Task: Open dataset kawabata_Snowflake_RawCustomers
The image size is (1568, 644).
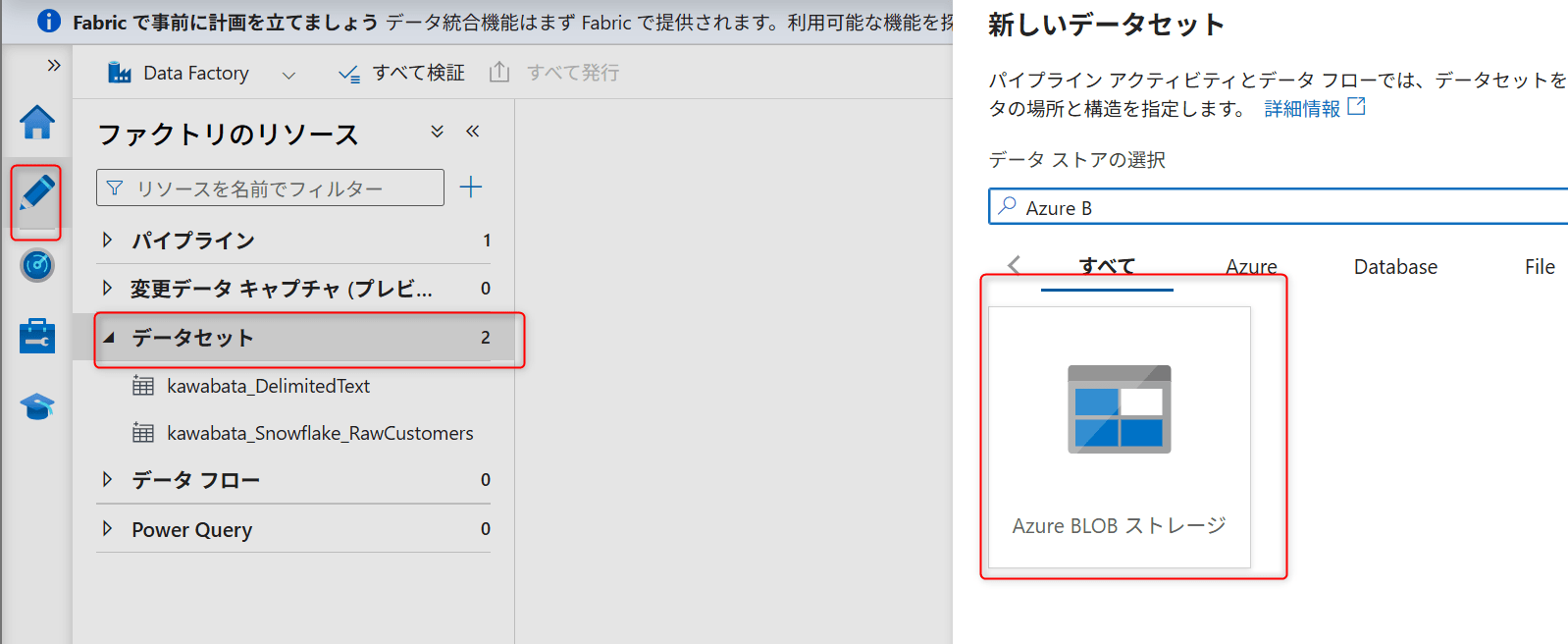Action: 320,433
